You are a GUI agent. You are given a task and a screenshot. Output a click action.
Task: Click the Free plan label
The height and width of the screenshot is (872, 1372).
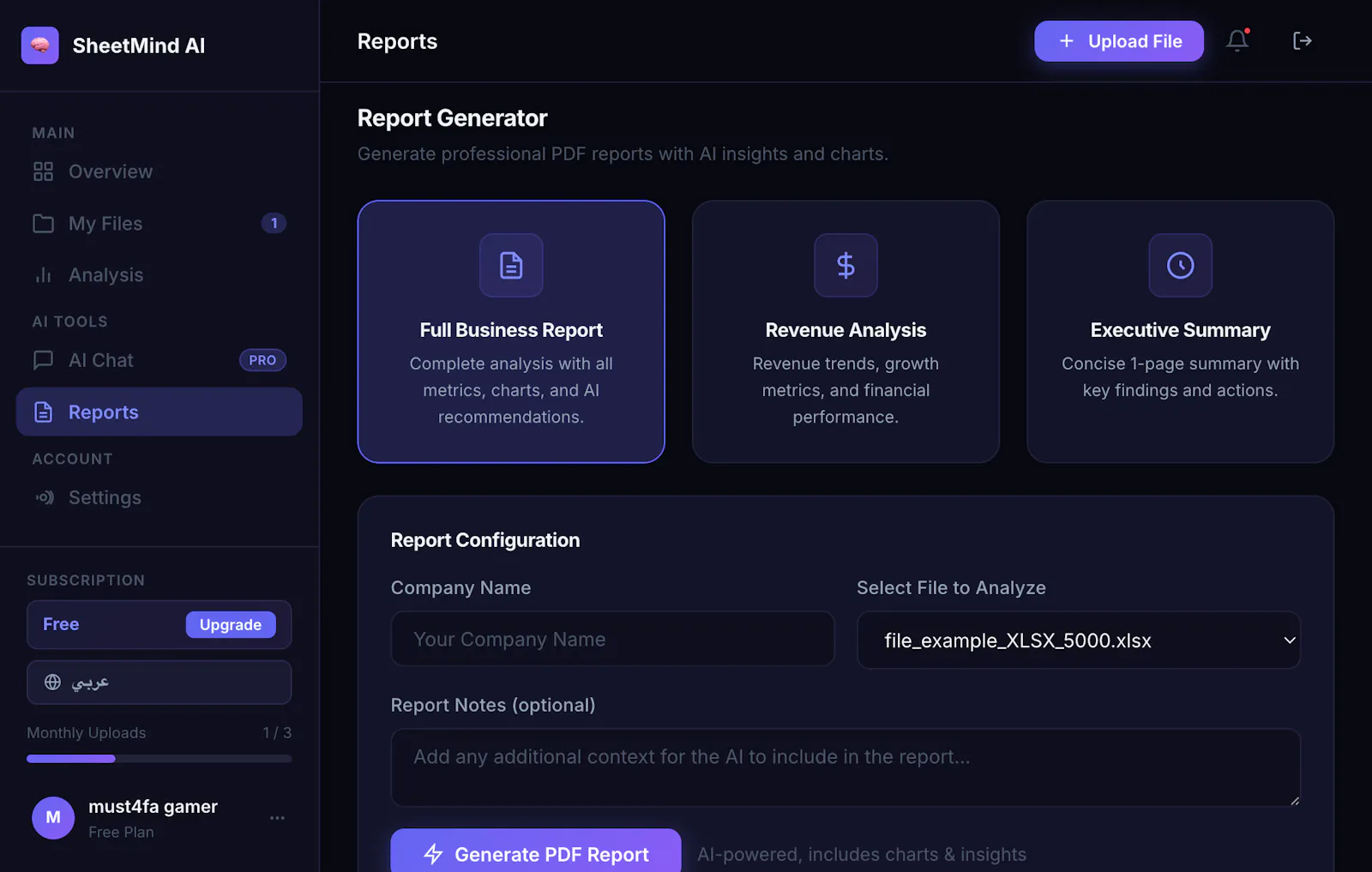click(61, 624)
